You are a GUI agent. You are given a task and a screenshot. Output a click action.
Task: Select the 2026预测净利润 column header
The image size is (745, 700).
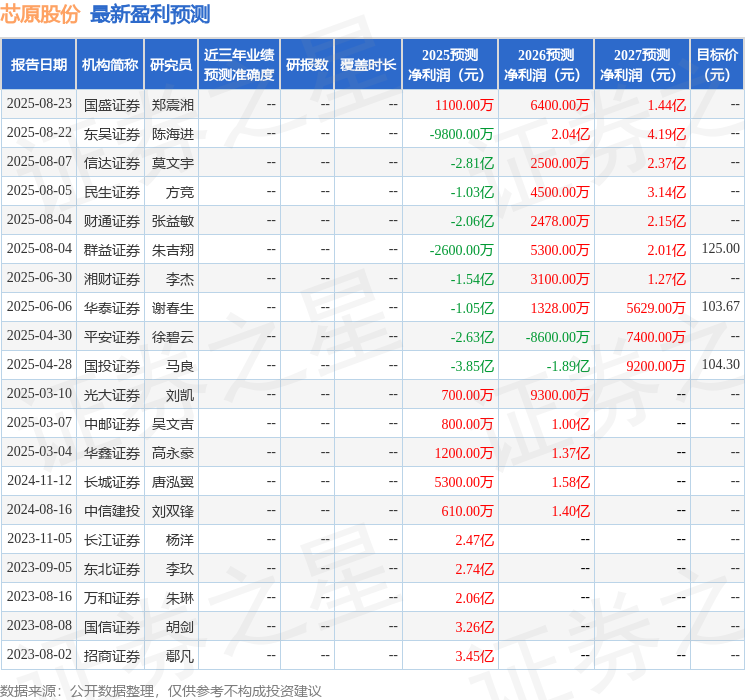point(546,64)
